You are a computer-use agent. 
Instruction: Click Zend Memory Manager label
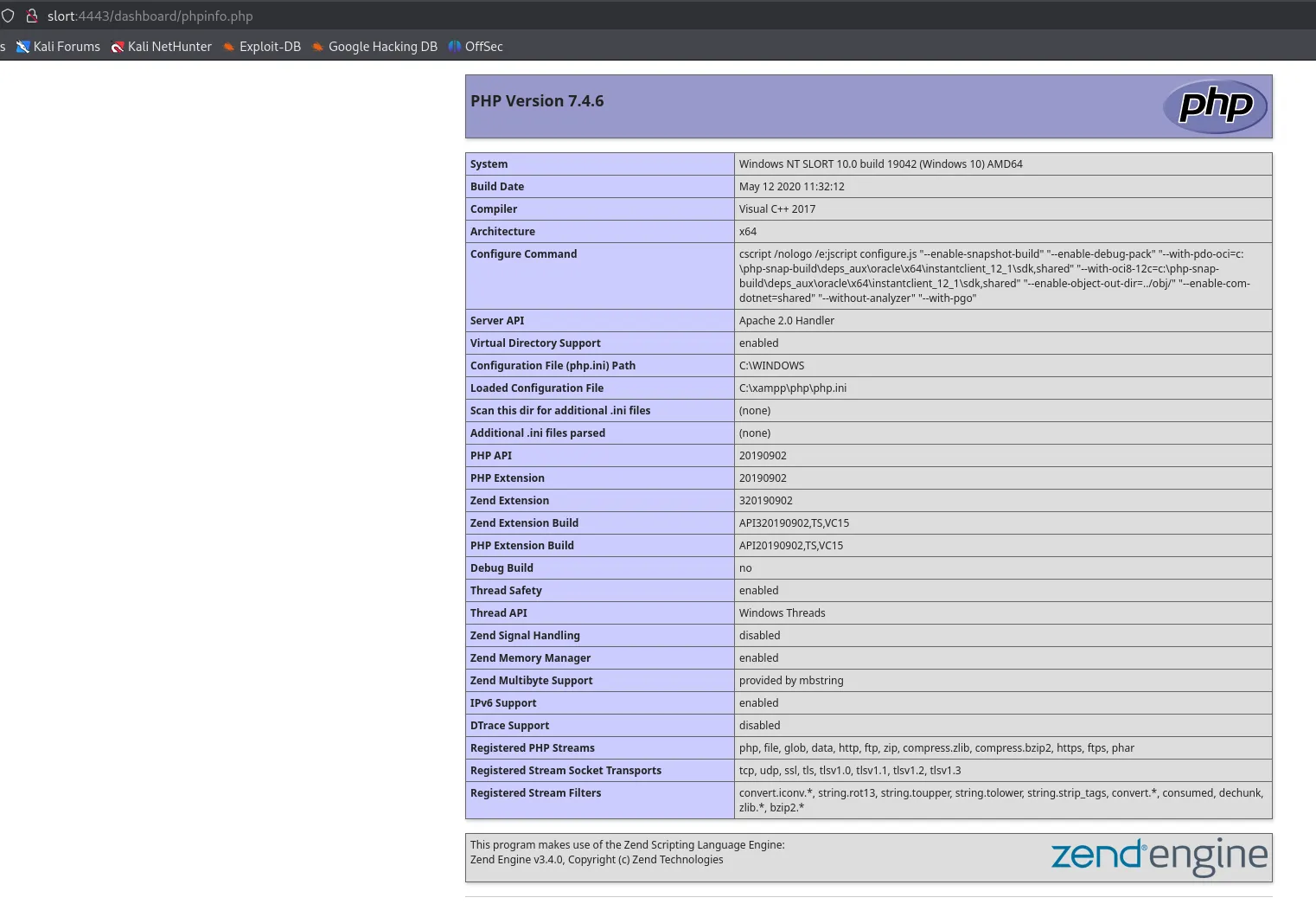tap(530, 658)
